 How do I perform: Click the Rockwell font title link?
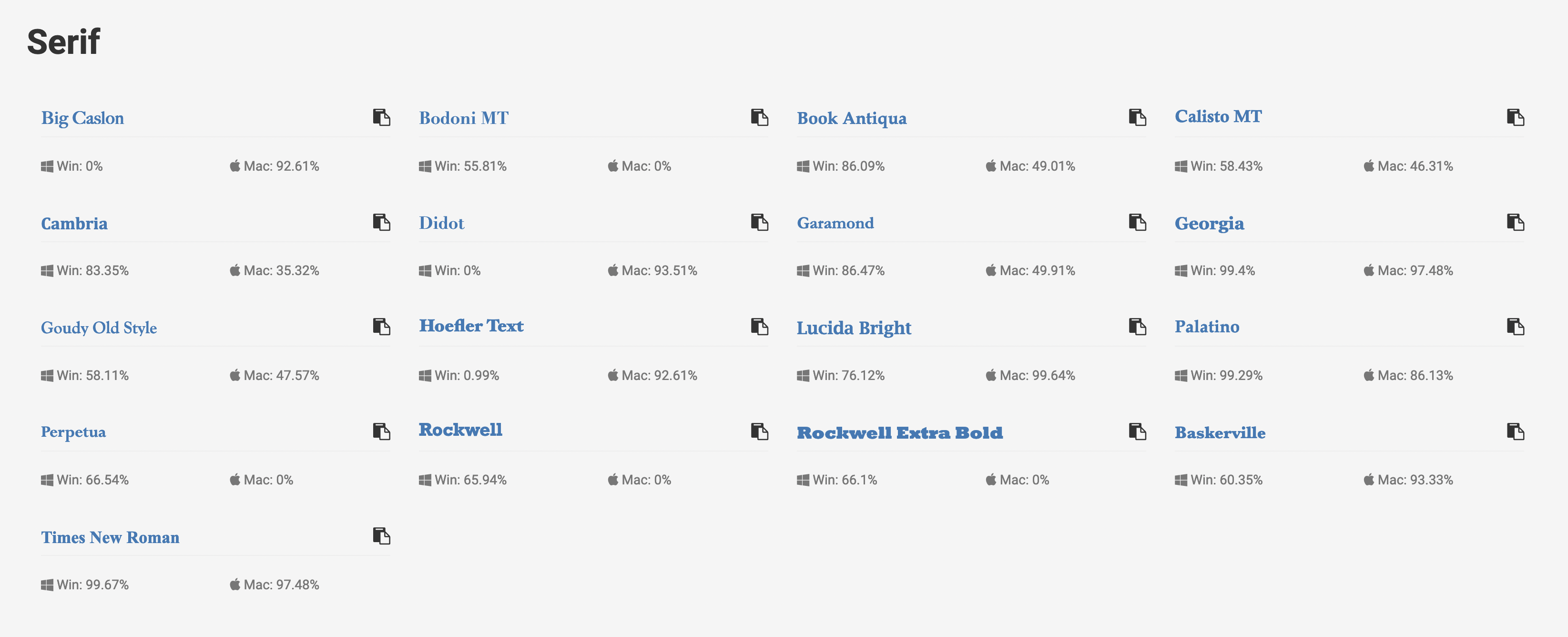[460, 430]
